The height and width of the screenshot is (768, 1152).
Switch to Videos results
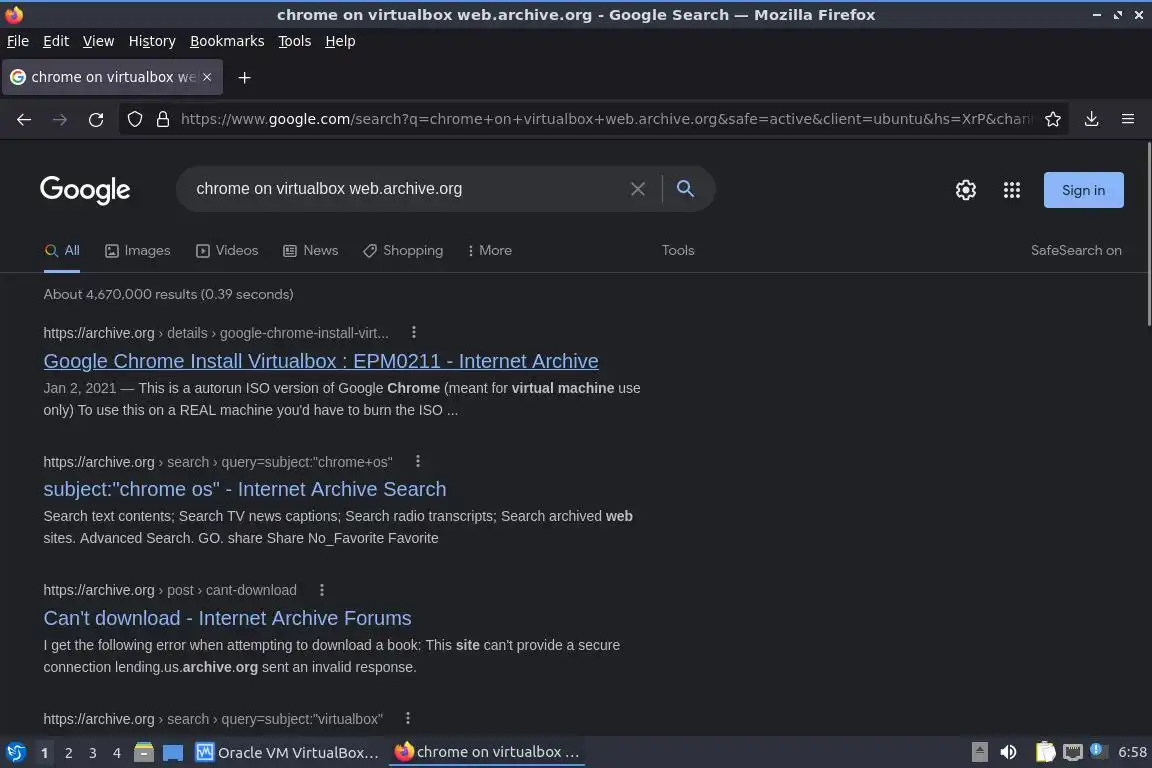pyautogui.click(x=227, y=251)
